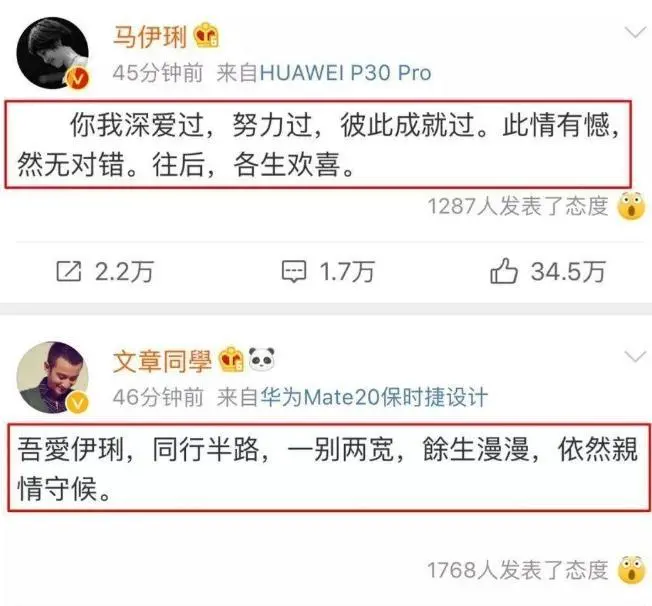
Task: Click the HUAWEI P30 Pro source link
Action: (346, 73)
